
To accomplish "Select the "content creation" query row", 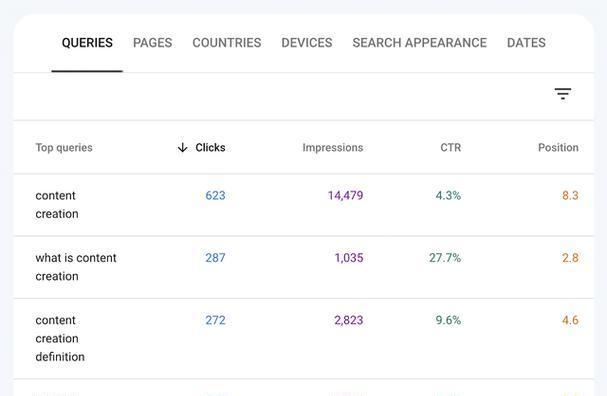I will coord(304,205).
